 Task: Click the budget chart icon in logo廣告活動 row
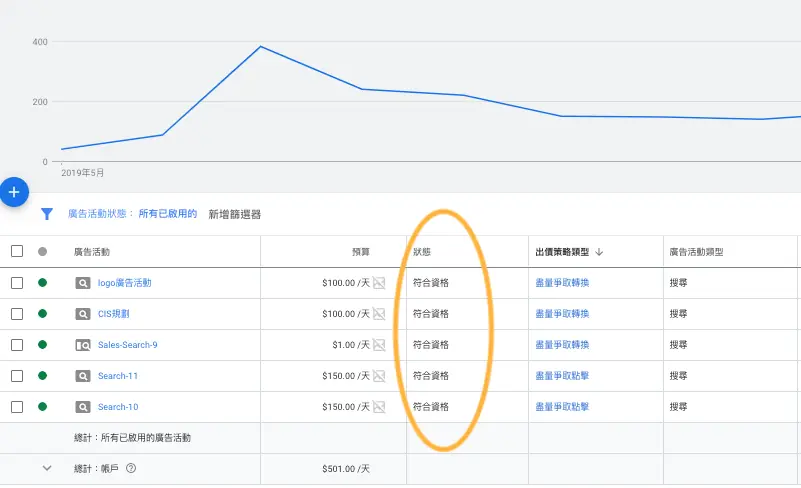click(379, 283)
